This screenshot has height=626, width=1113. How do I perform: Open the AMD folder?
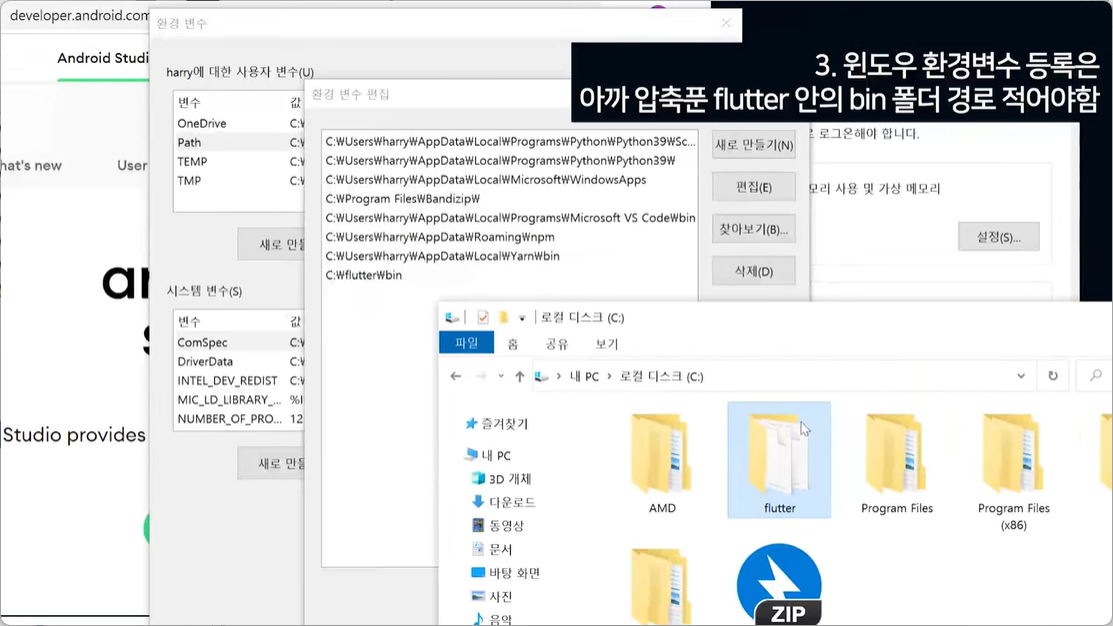662,461
